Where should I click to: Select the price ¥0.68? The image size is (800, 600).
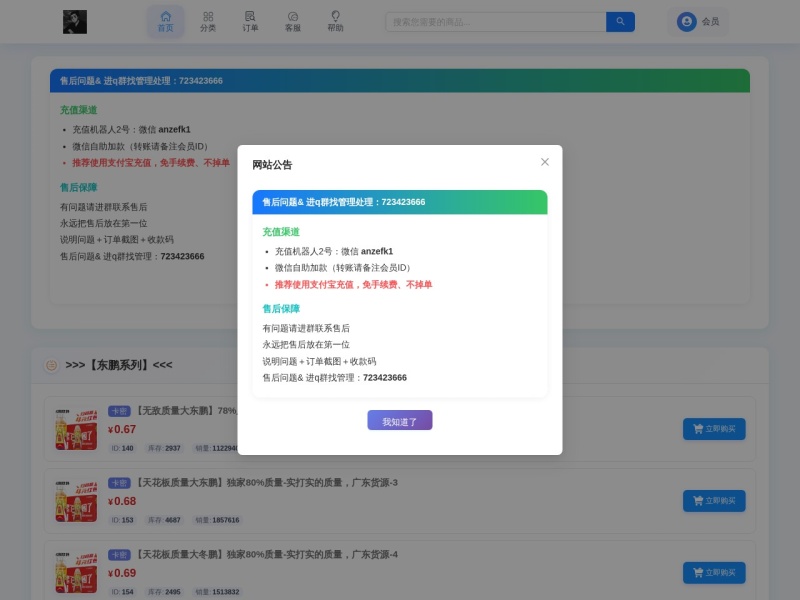[122, 502]
